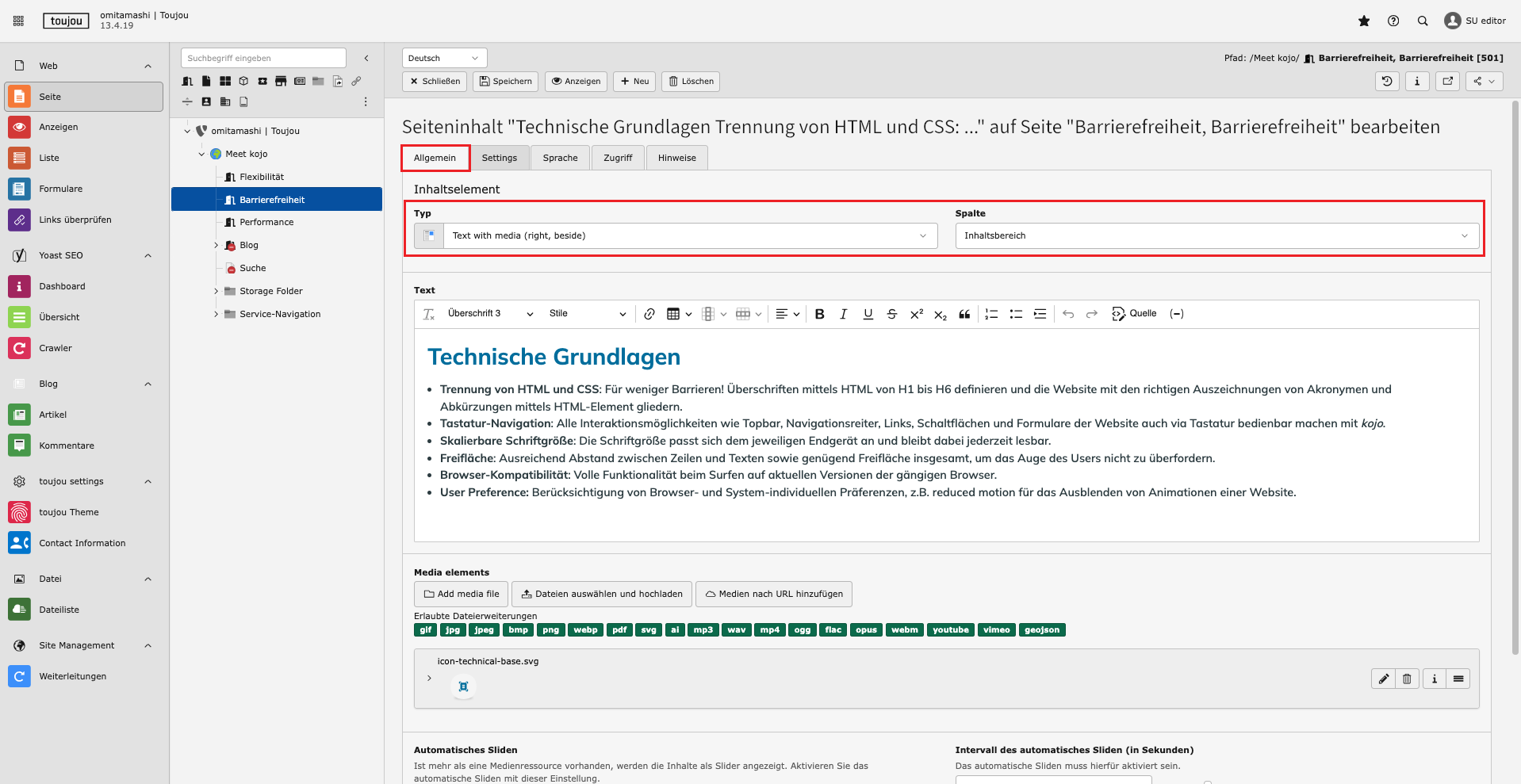Open the Spalte dropdown showing Inhaltsbereich
1521x784 pixels.
tap(1216, 235)
